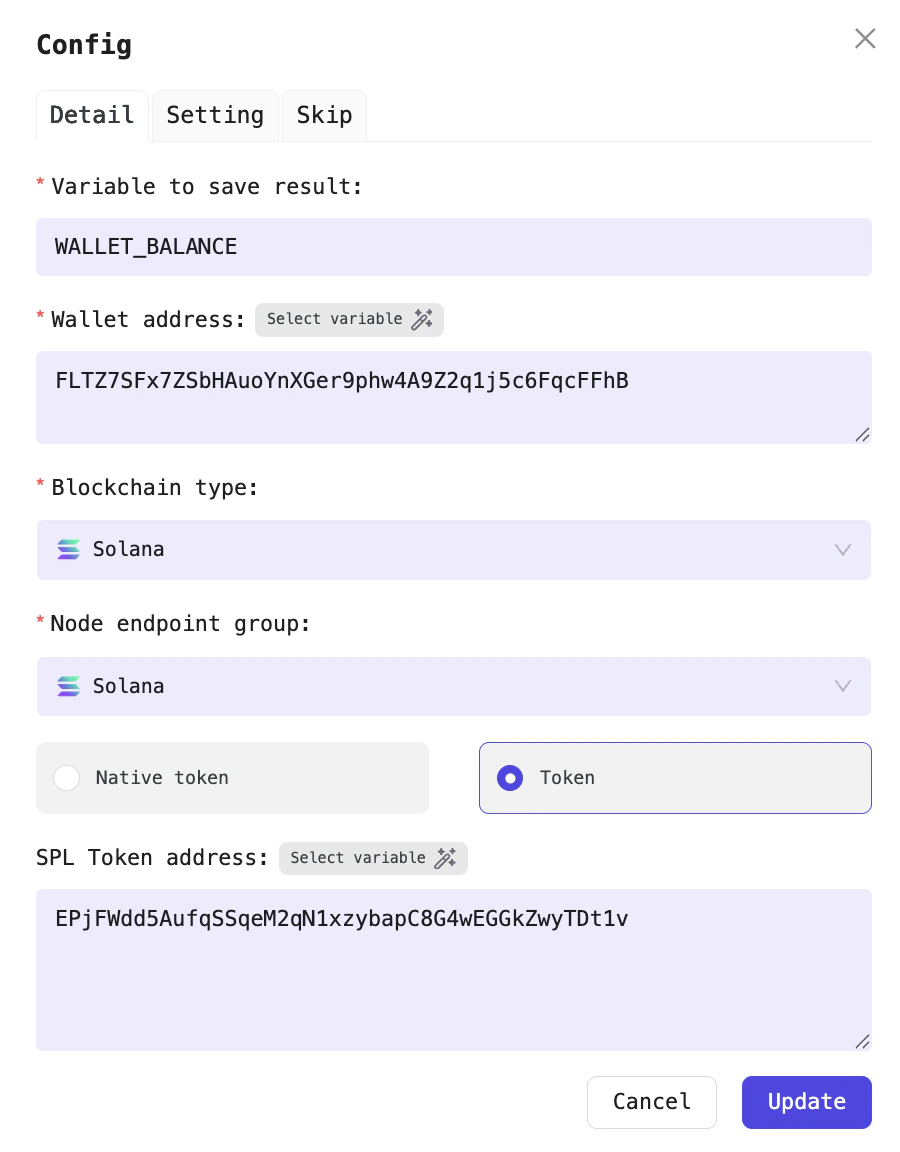Click the WALLET_BALANCE variable input field
The image size is (900, 1152).
tap(454, 247)
